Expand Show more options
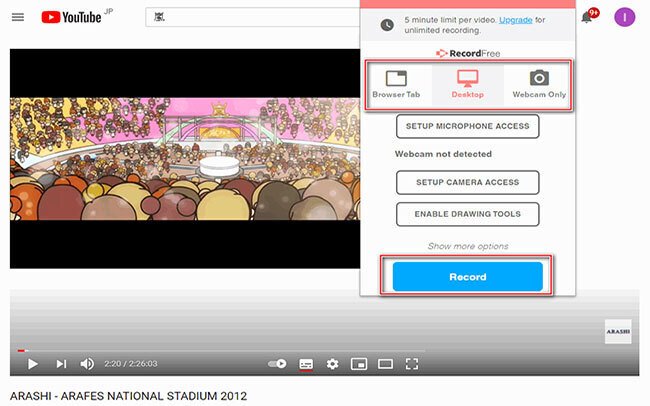650x406 pixels. pyautogui.click(x=468, y=246)
